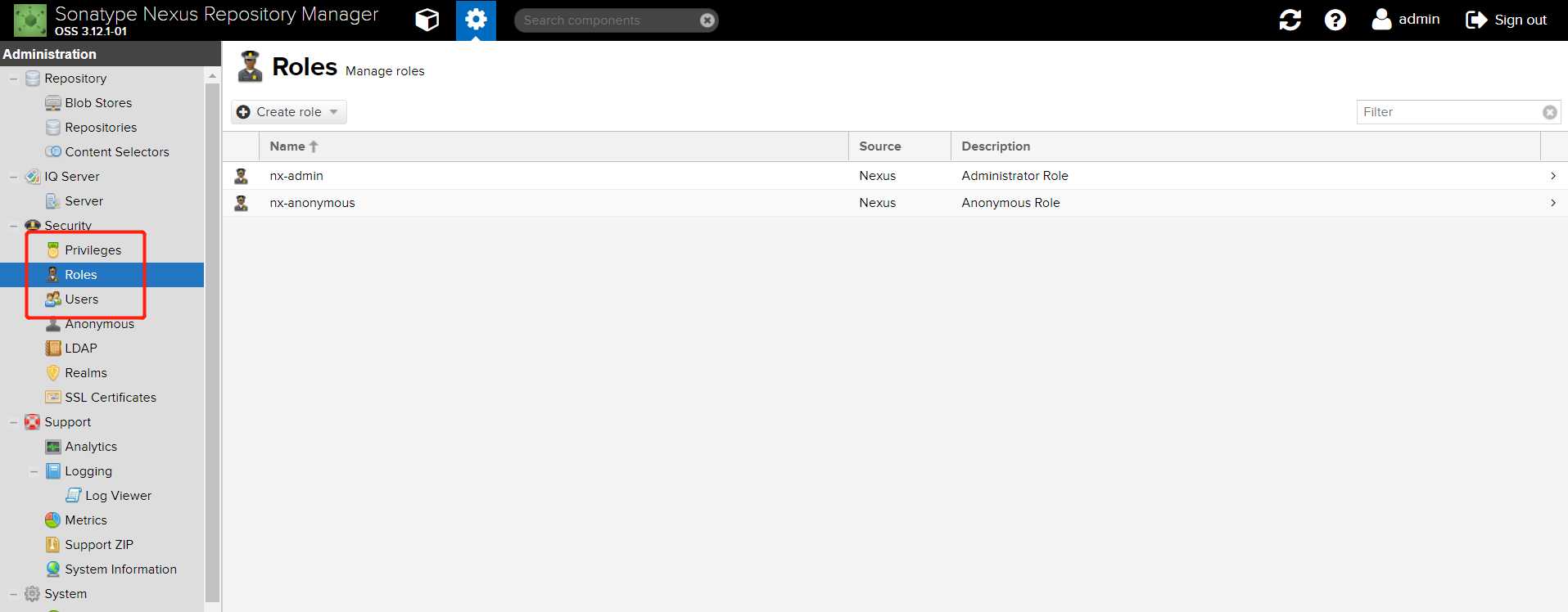Open Log Viewer in the sidebar
This screenshot has height=612, width=1568.
[118, 496]
